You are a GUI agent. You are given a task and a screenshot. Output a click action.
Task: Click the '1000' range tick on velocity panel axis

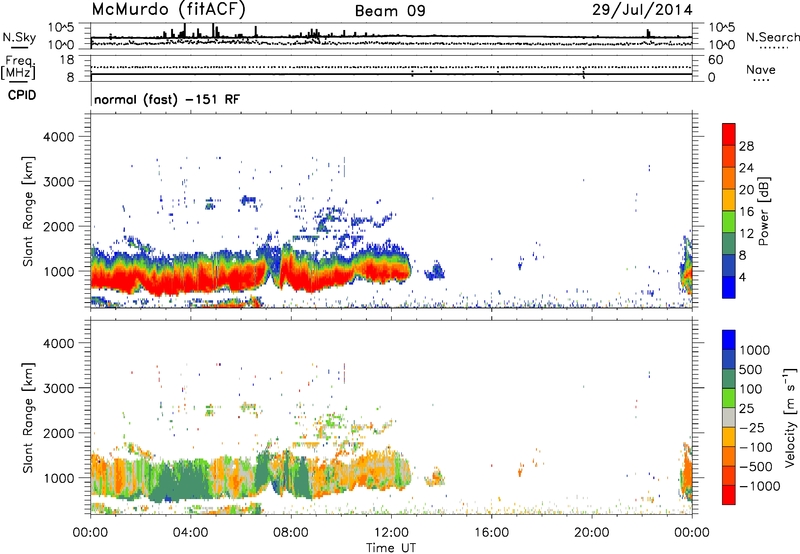coord(58,477)
